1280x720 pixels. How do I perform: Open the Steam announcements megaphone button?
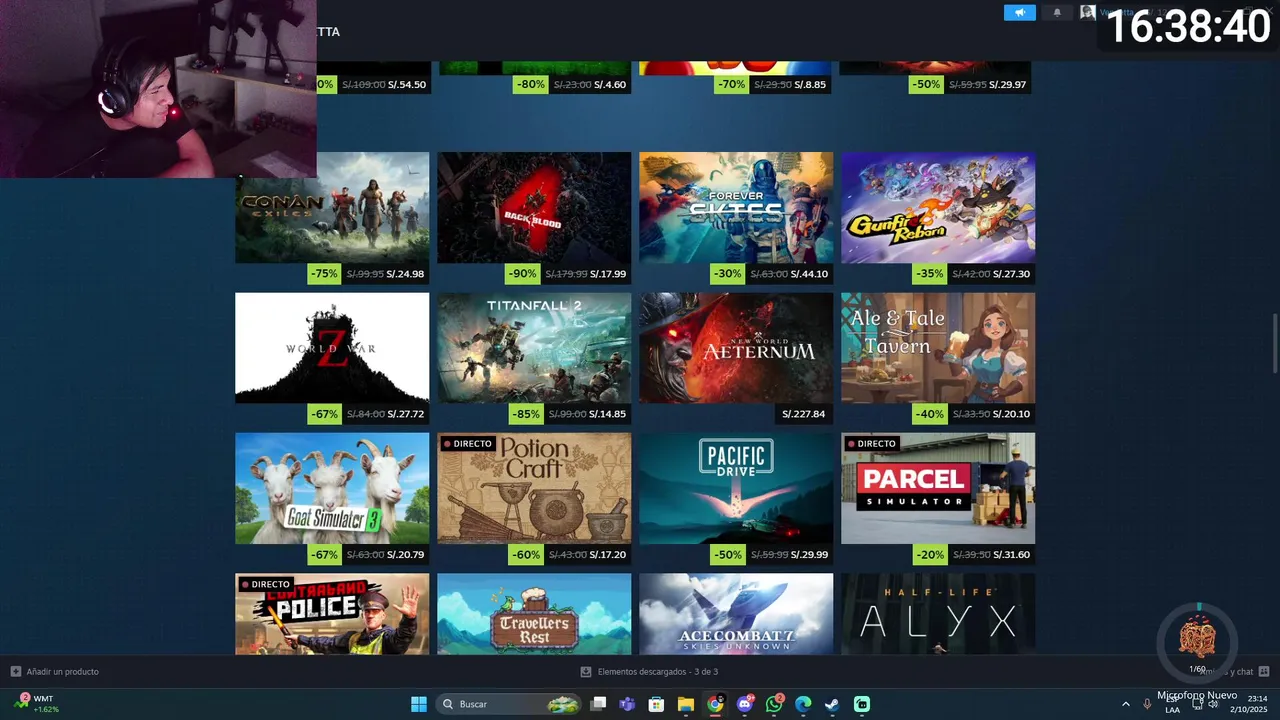pos(1019,13)
